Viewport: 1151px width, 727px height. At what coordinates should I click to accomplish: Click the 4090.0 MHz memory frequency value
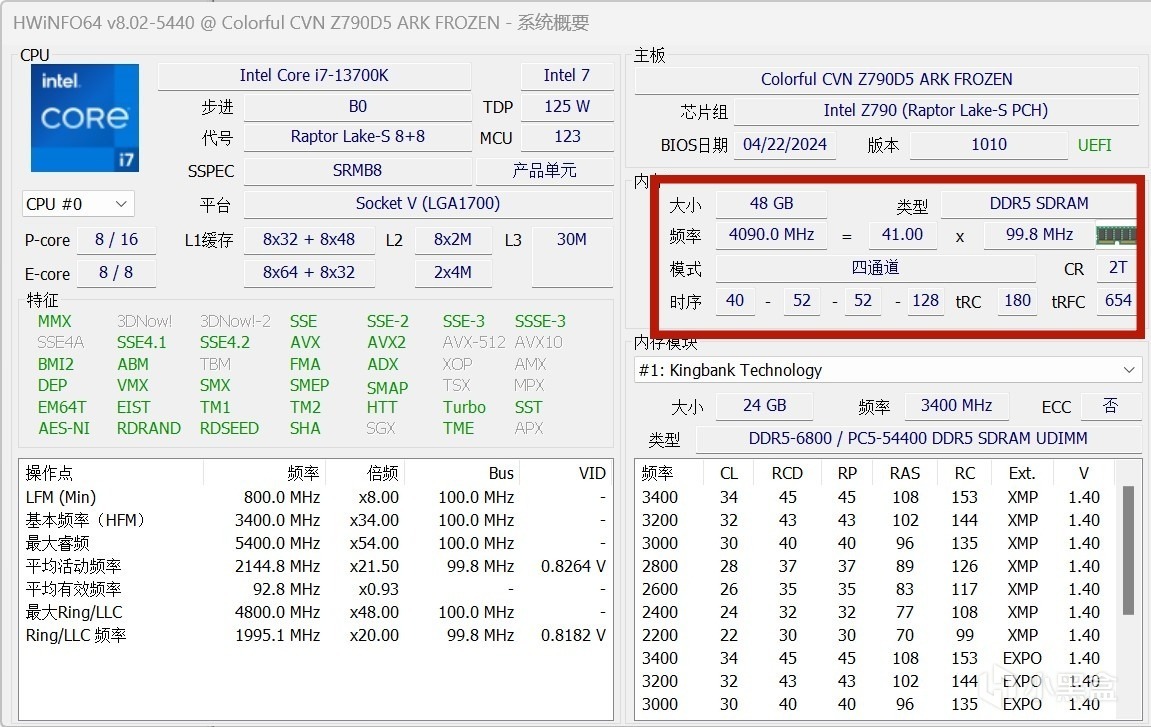pyautogui.click(x=771, y=235)
